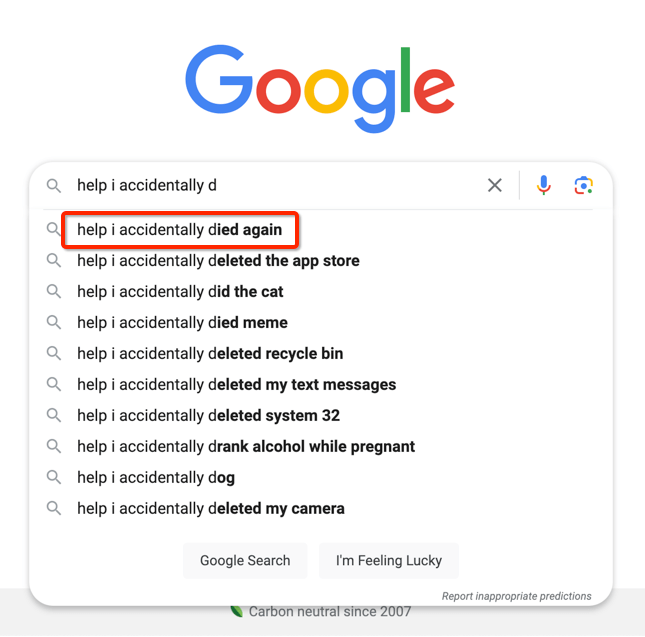Click the I'm Feeling Lucky button

tap(389, 561)
